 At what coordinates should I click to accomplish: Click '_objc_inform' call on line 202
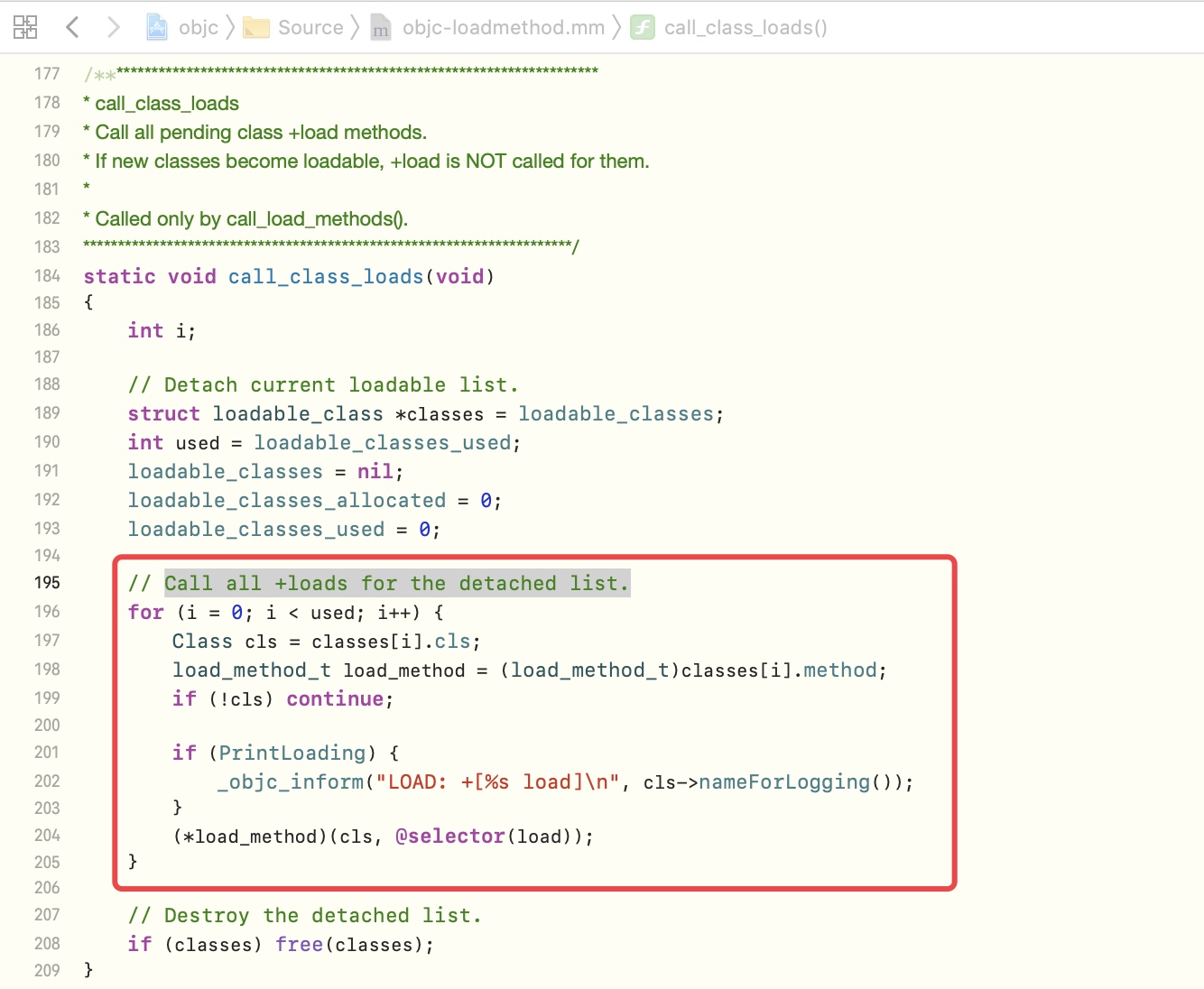[x=291, y=781]
